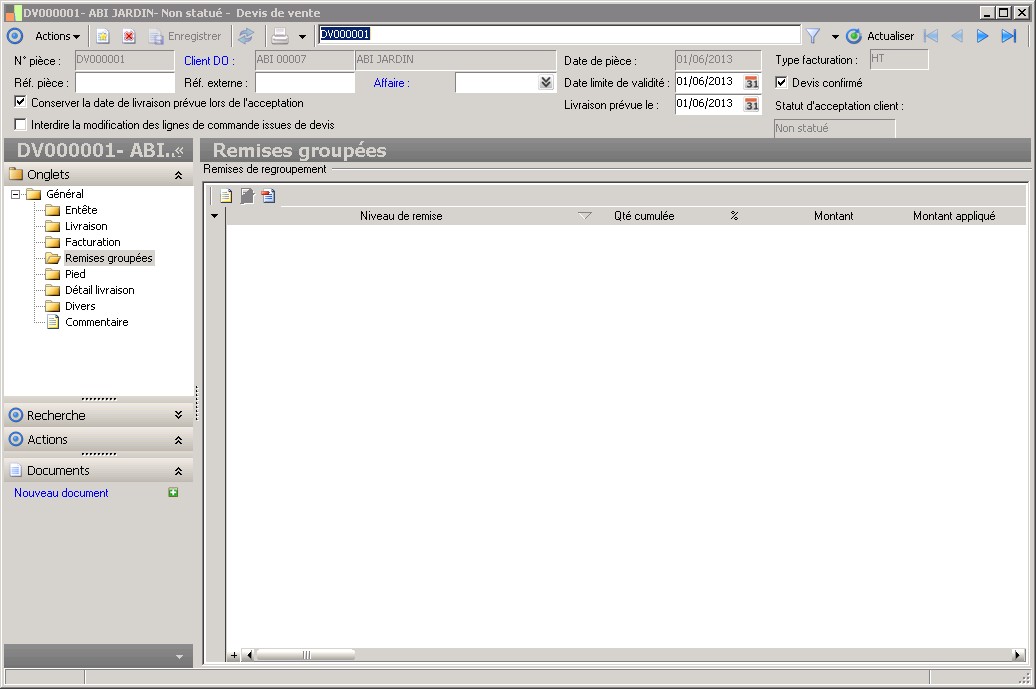Image resolution: width=1036 pixels, height=689 pixels.
Task: Jump to the last record arrow
Action: [x=1008, y=36]
